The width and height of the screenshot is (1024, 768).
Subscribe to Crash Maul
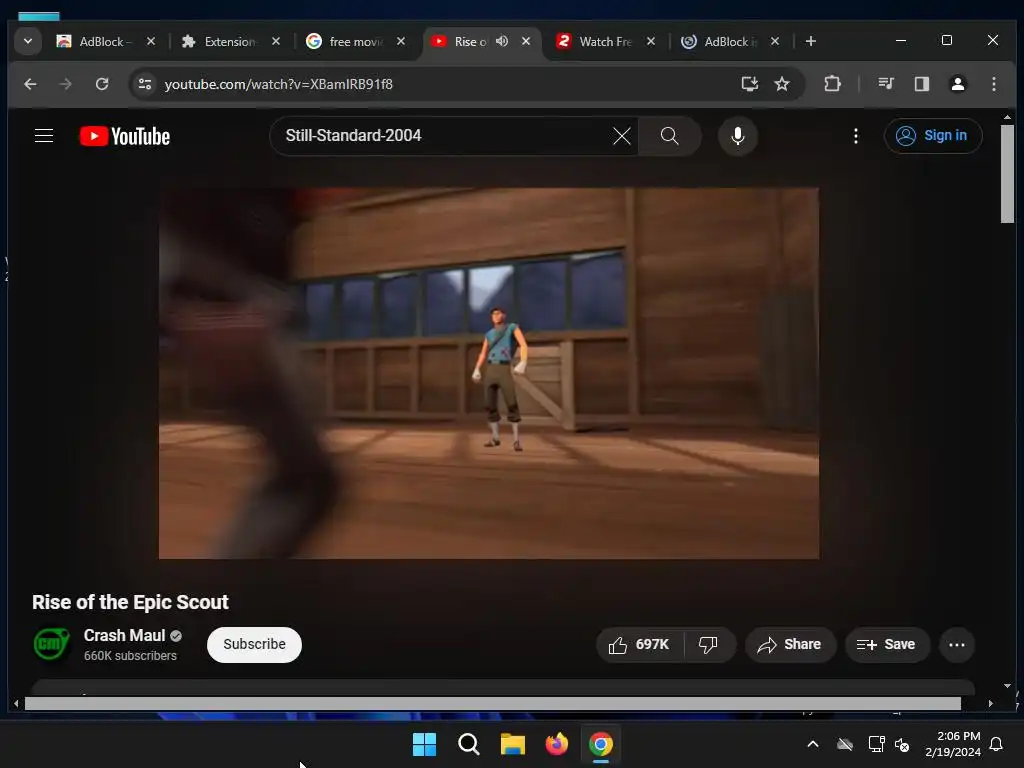pyautogui.click(x=254, y=645)
